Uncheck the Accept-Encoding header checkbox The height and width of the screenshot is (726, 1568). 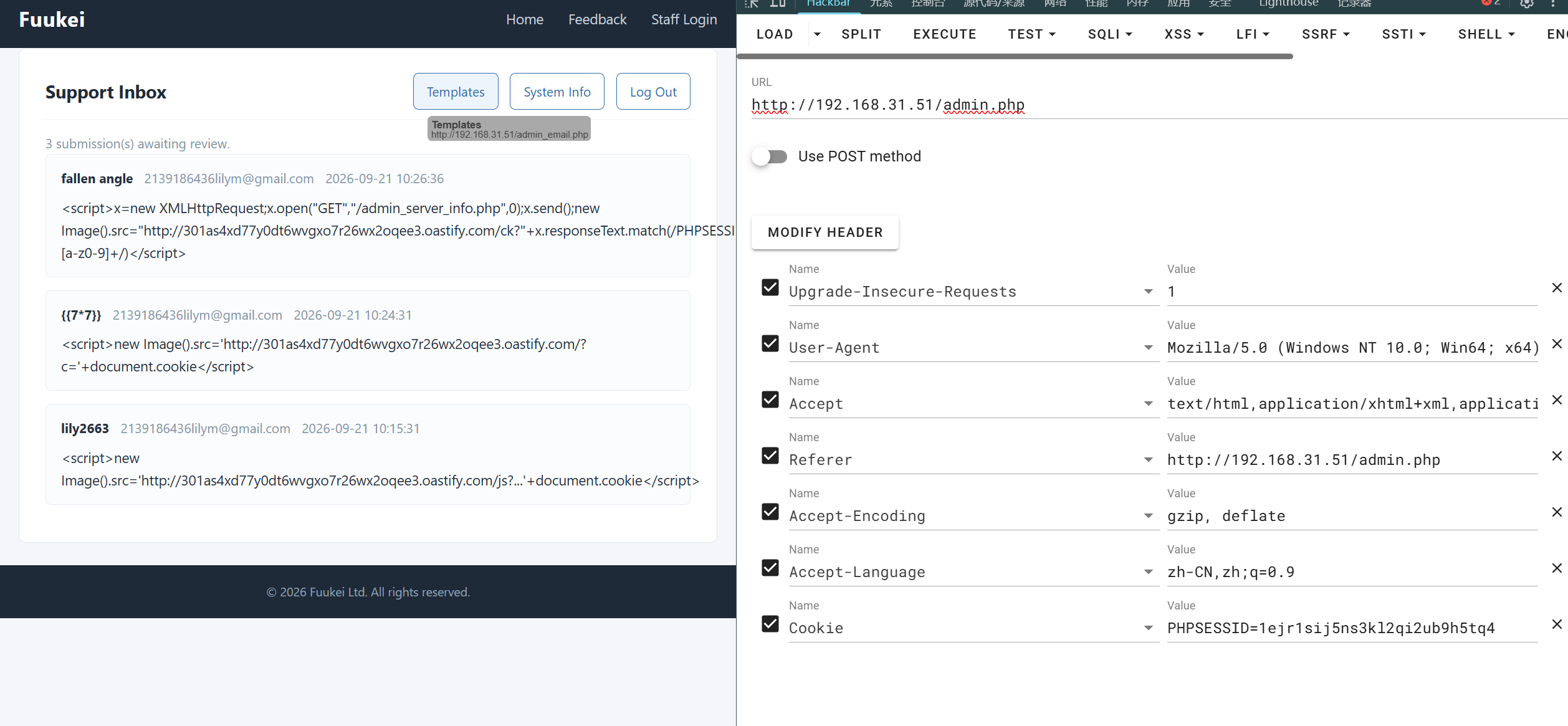(x=770, y=512)
